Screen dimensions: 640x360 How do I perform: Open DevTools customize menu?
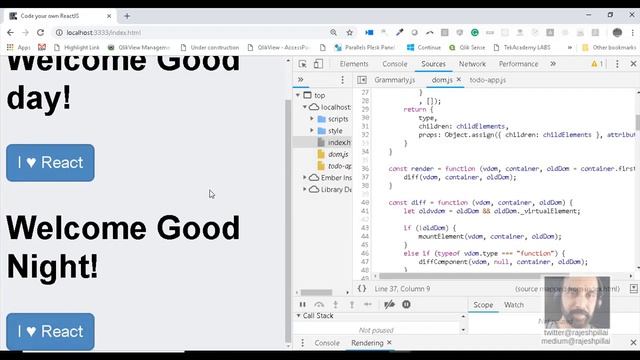click(617, 64)
